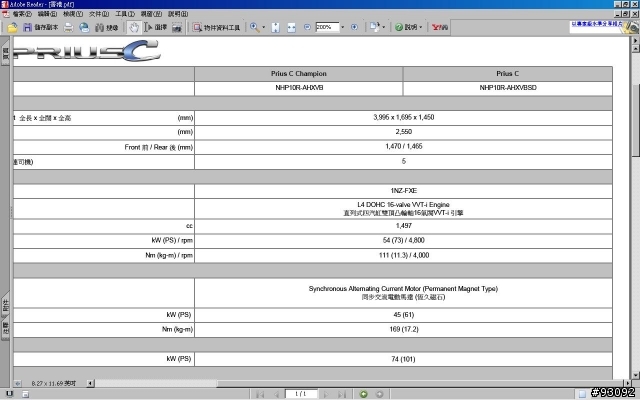Screen dimensions: 640x400
Task: Go to the Previous Page button
Action: click(x=276, y=394)
